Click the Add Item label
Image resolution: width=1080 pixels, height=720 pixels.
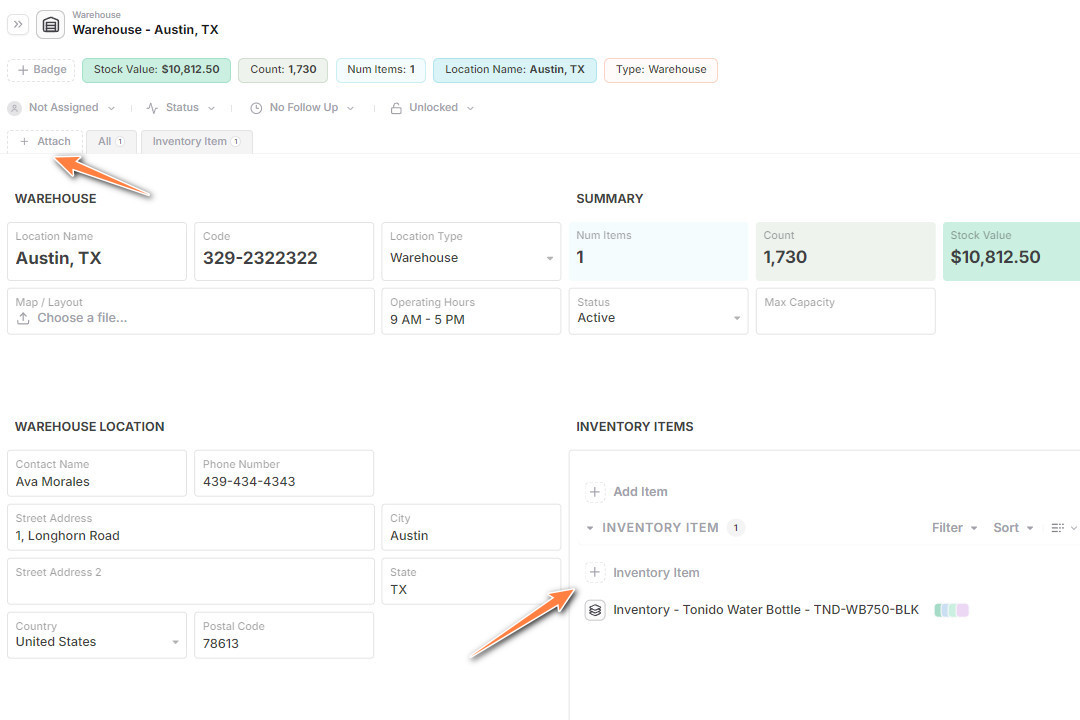point(640,492)
